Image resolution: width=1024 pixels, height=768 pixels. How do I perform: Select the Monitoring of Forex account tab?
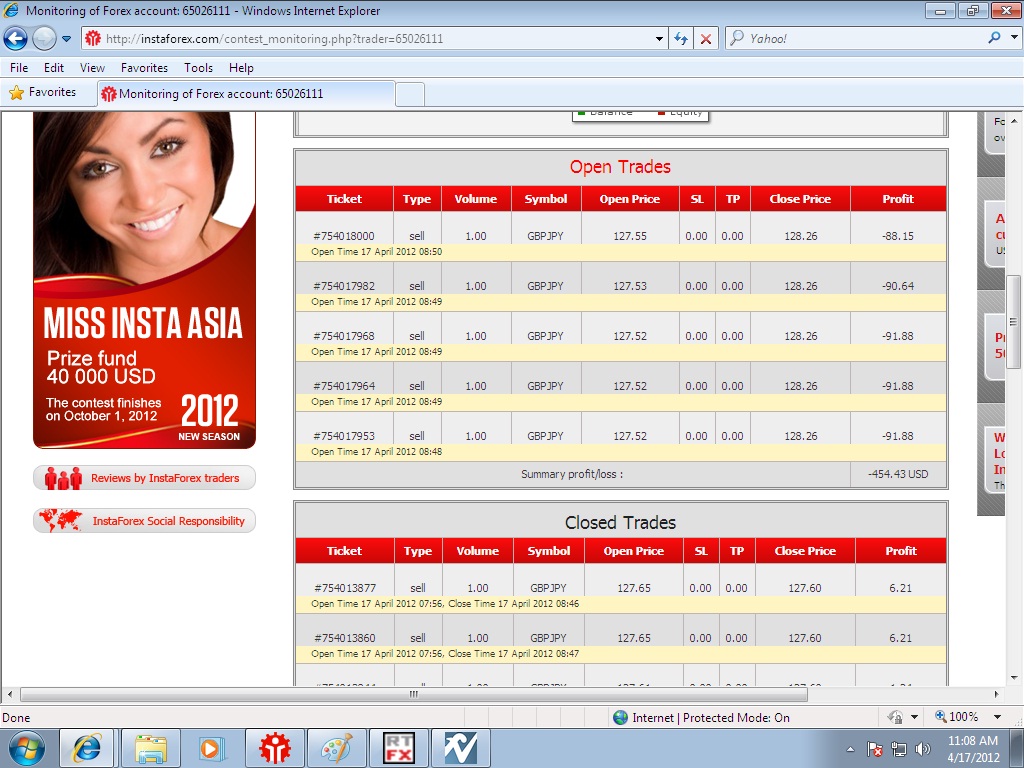coord(246,94)
